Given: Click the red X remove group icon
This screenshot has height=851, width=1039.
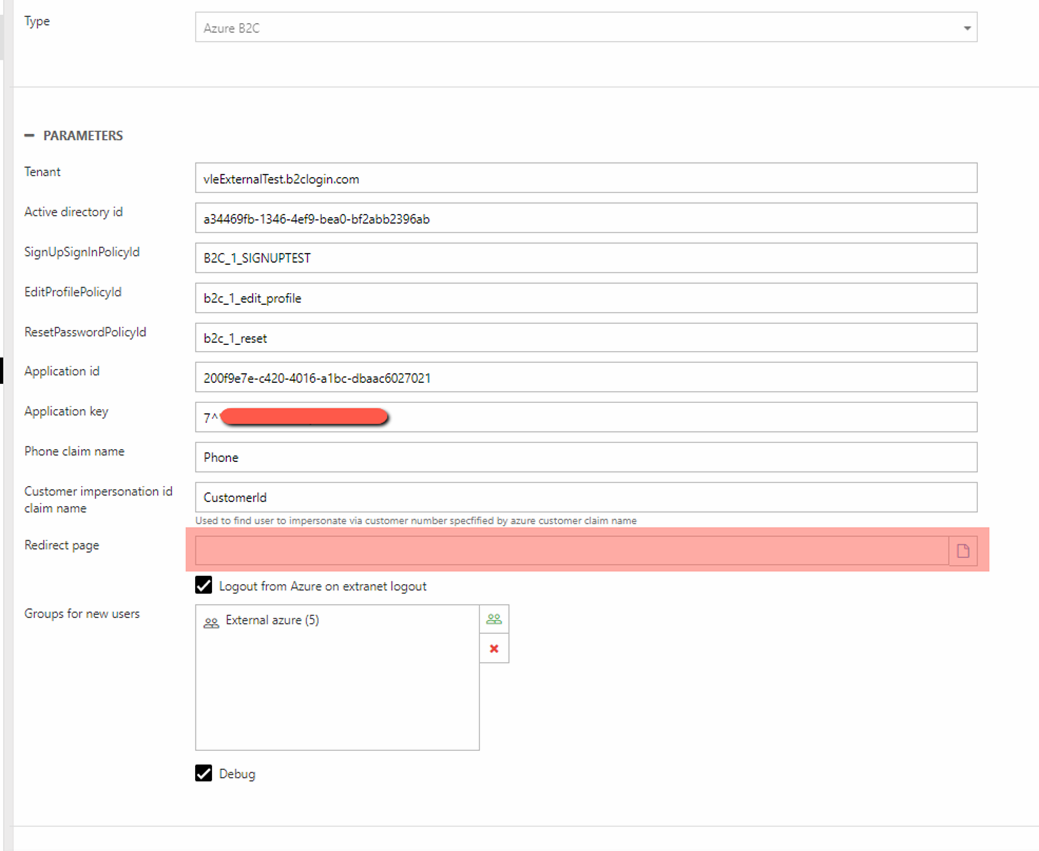Looking at the screenshot, I should click(x=494, y=649).
